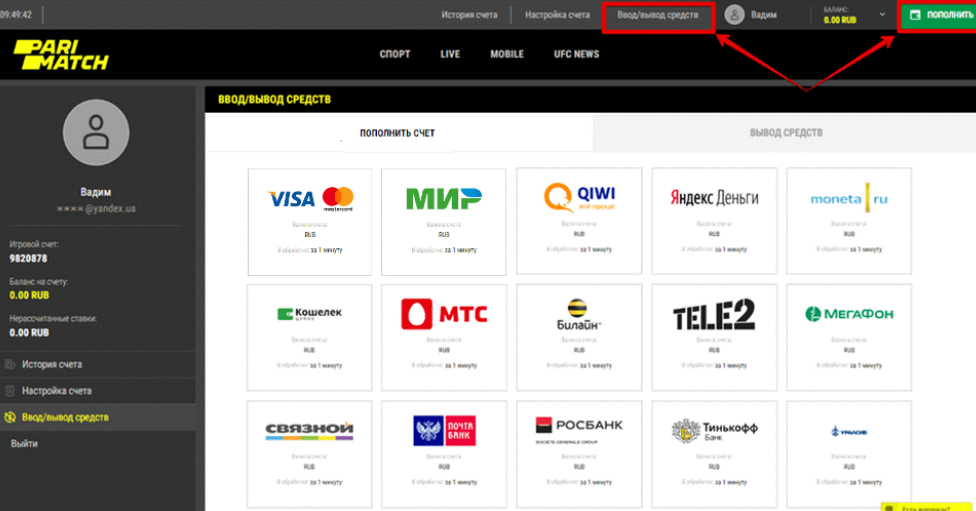Select Связной payment tile
The image size is (976, 511).
pos(309,454)
